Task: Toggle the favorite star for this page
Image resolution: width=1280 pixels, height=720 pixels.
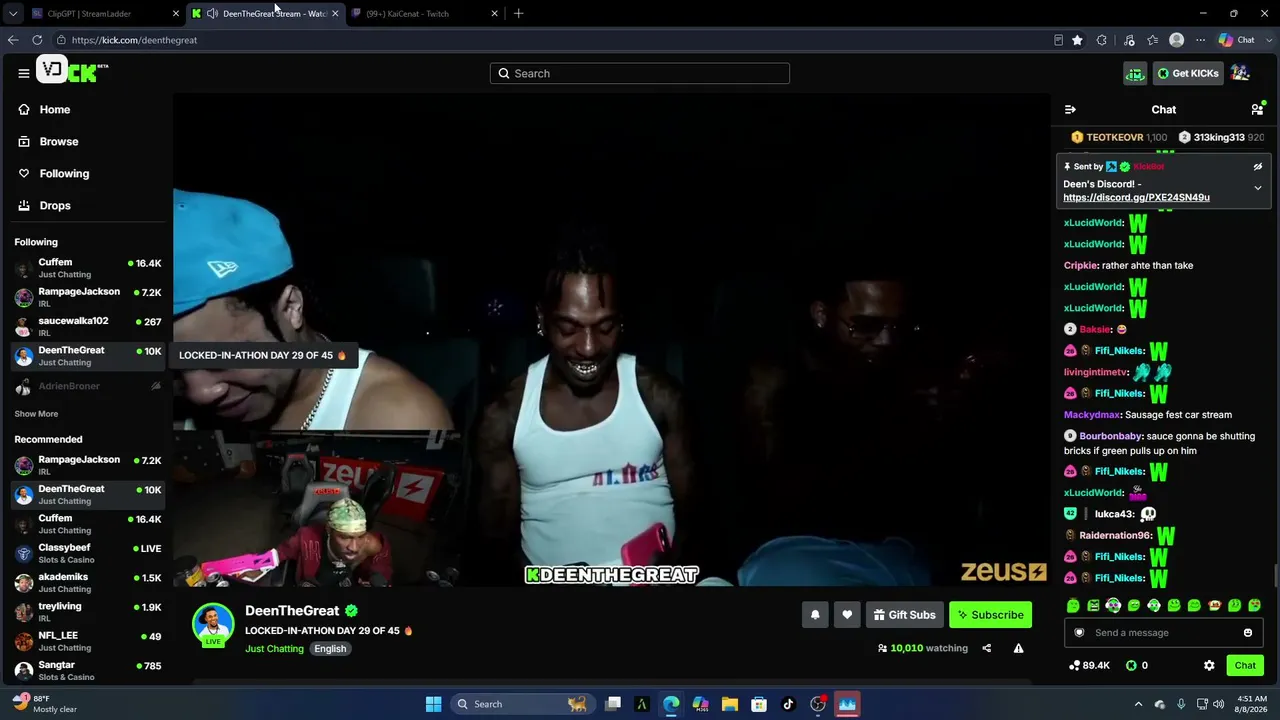Action: click(1077, 40)
